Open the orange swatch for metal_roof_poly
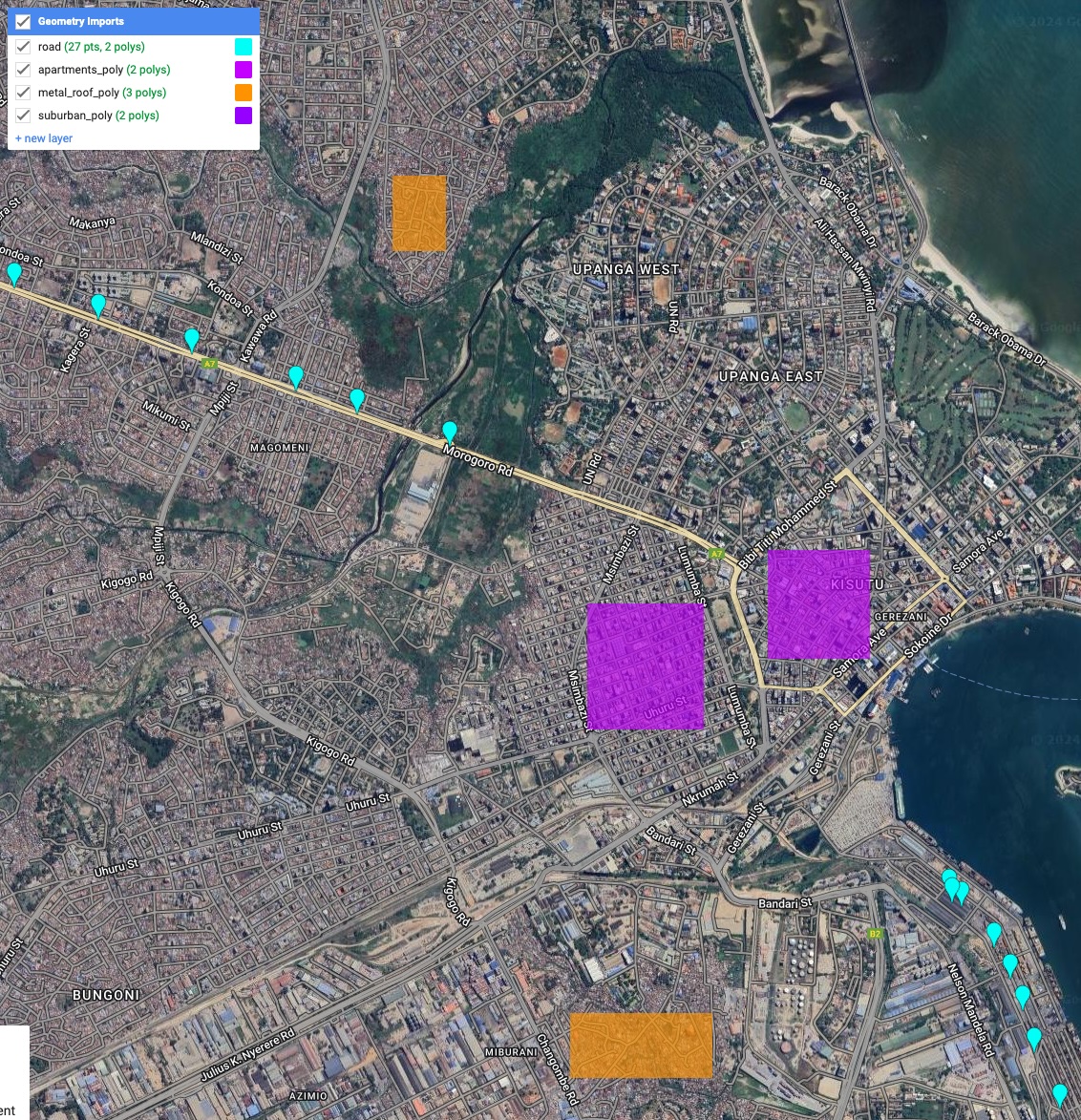Viewport: 1081px width, 1120px height. (x=243, y=93)
